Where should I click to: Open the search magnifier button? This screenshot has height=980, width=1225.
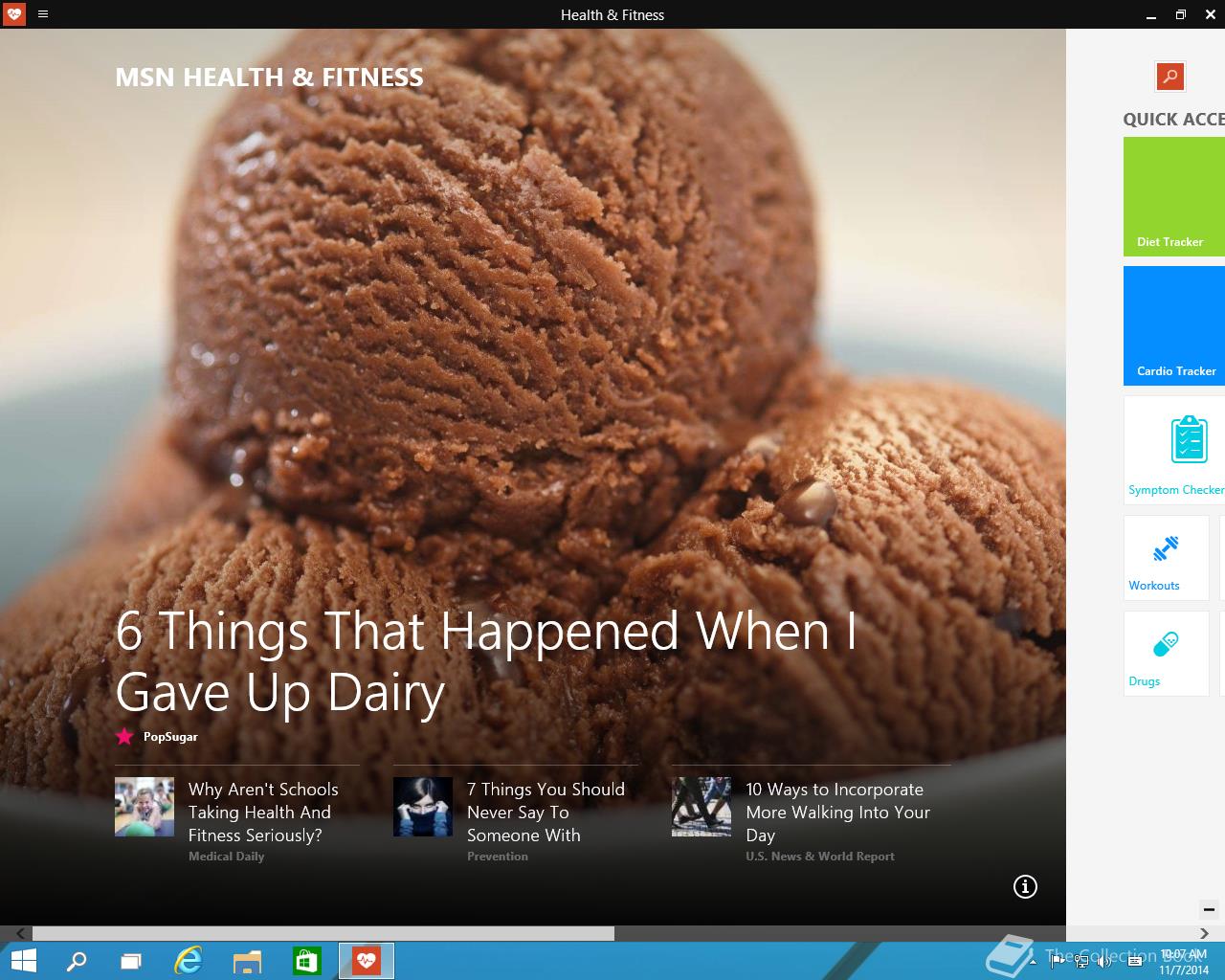point(1169,77)
